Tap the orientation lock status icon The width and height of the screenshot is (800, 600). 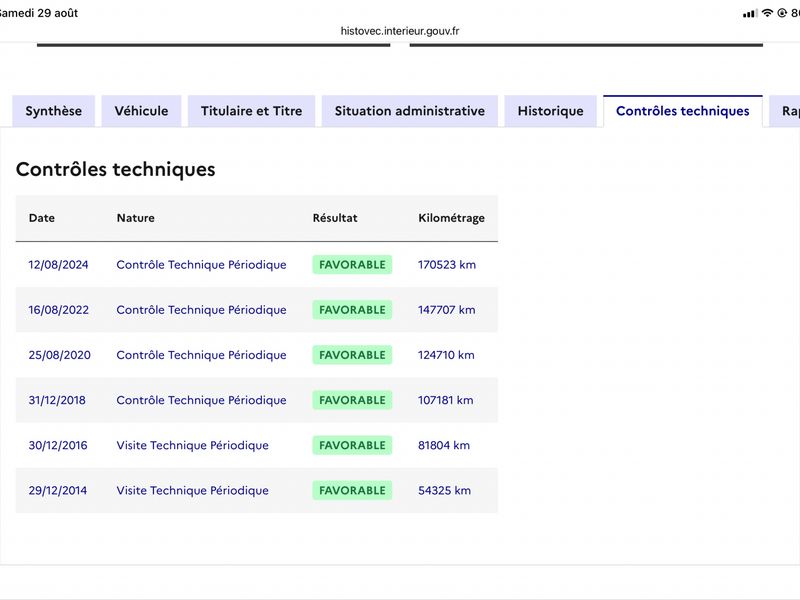pyautogui.click(x=782, y=13)
